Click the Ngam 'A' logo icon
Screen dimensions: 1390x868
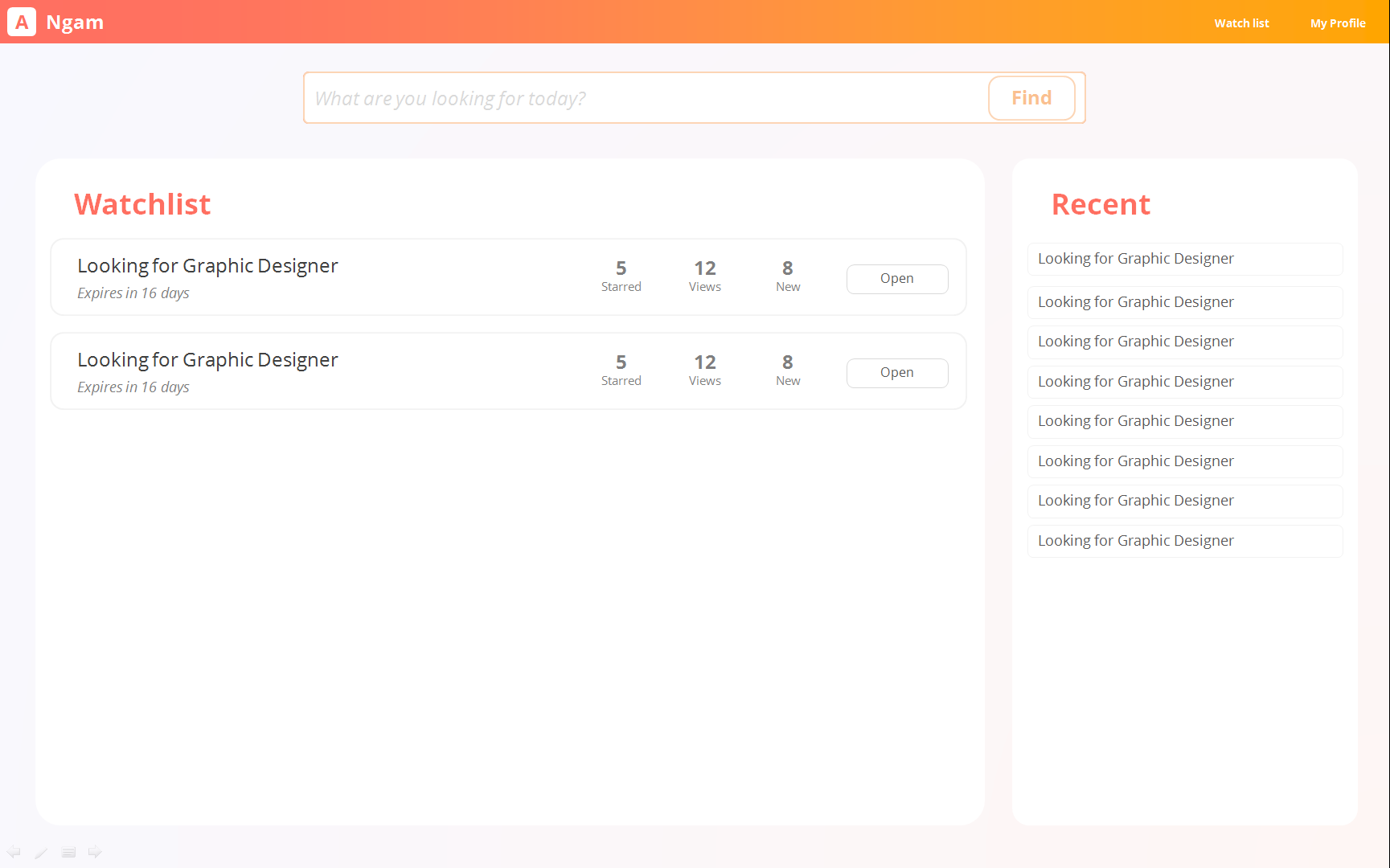point(22,23)
